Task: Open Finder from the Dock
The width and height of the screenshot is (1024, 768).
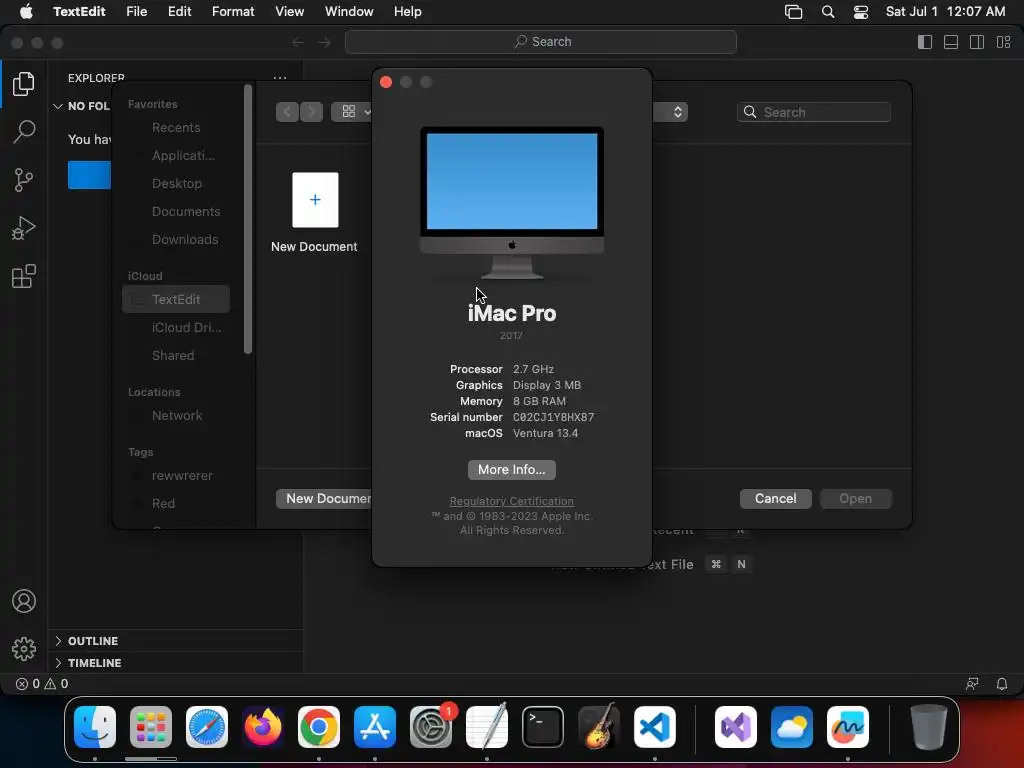Action: [x=95, y=727]
